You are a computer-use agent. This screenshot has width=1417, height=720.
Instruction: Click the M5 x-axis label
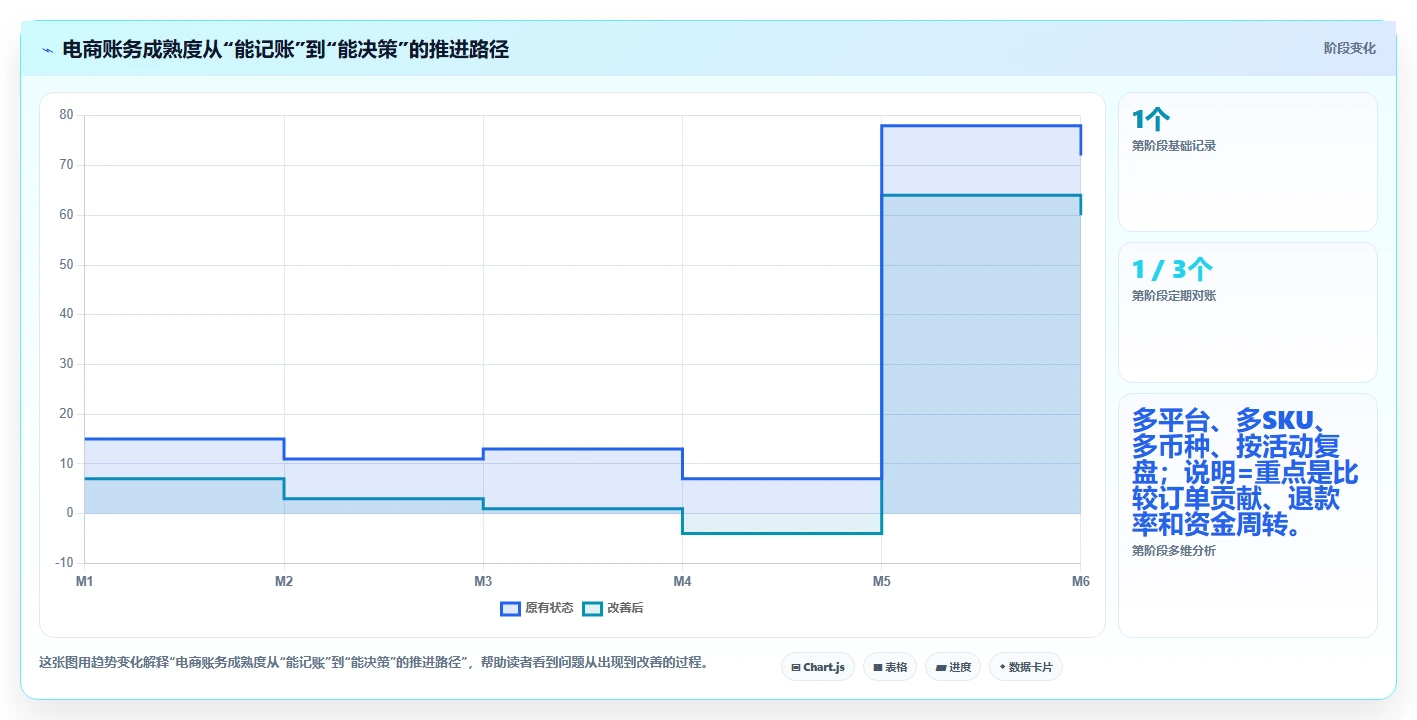tap(881, 581)
